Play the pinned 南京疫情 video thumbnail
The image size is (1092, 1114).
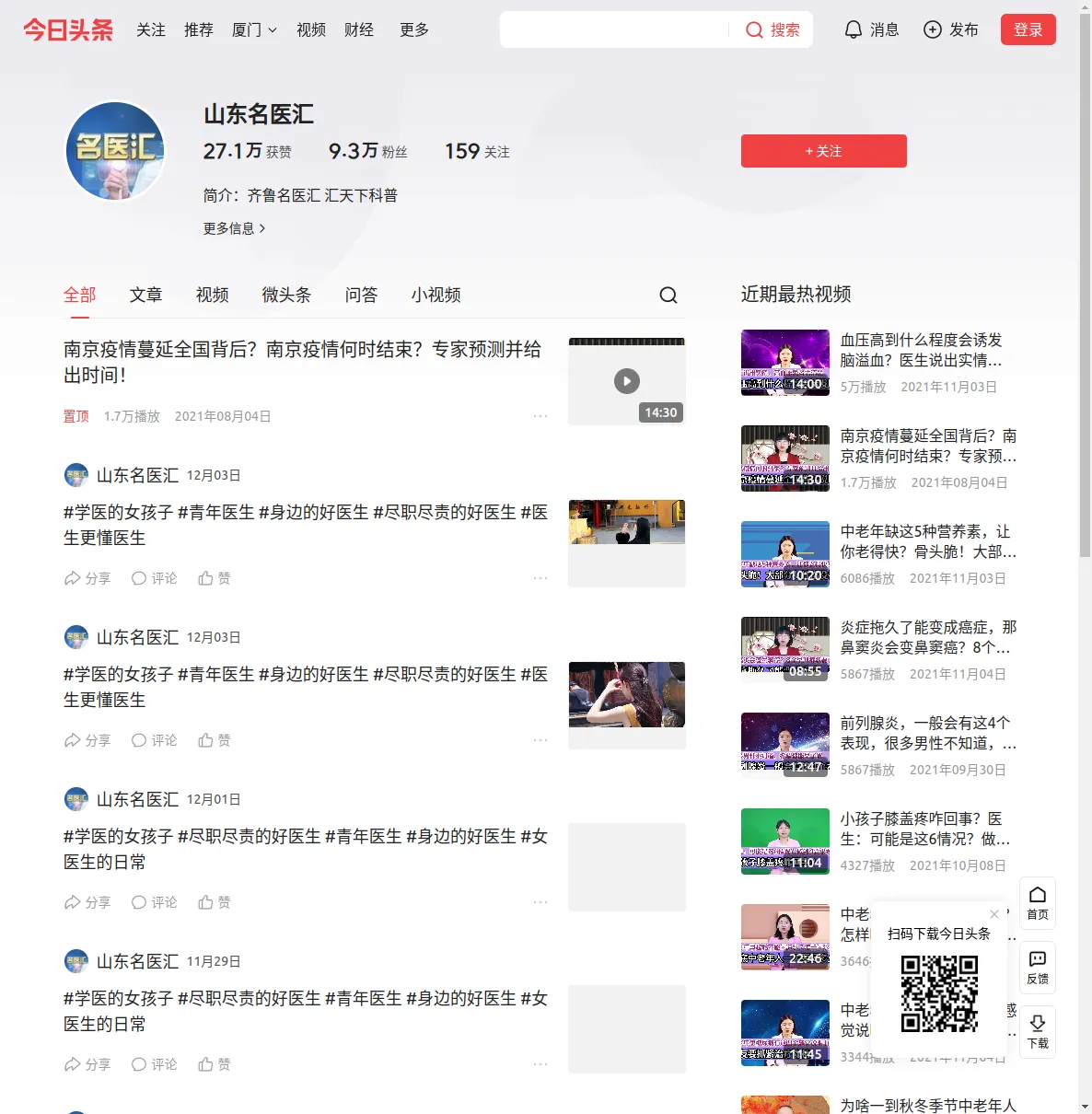coord(627,381)
